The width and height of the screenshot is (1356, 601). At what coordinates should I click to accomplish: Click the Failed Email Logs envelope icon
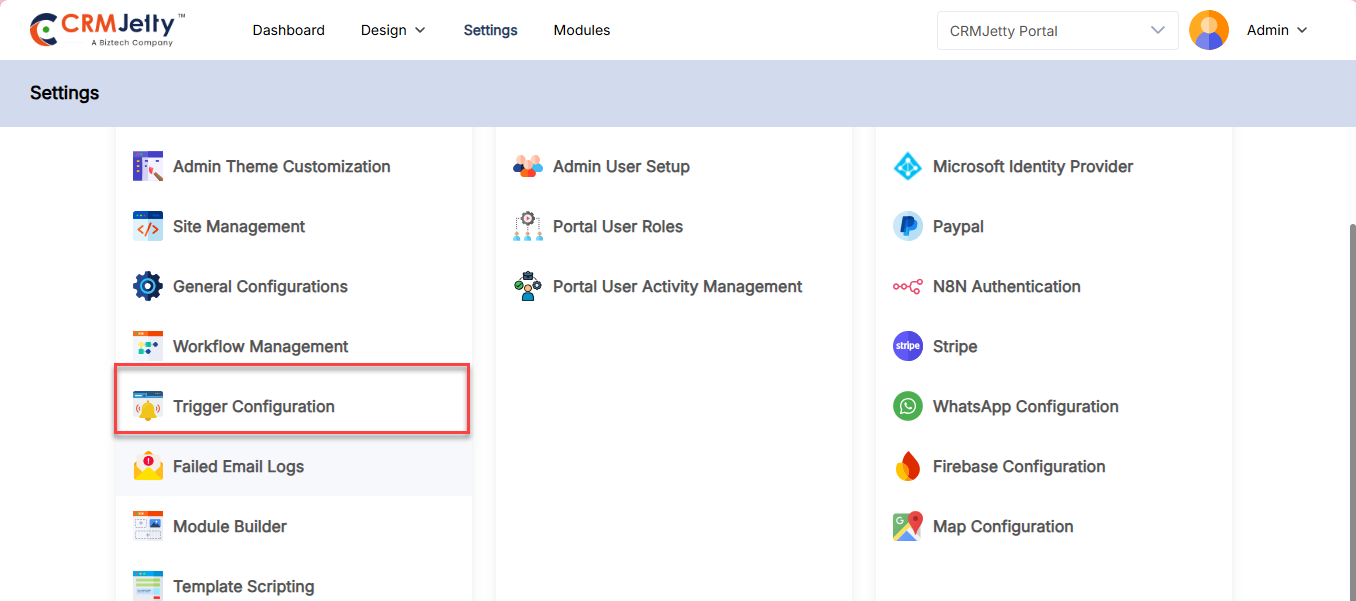click(148, 467)
